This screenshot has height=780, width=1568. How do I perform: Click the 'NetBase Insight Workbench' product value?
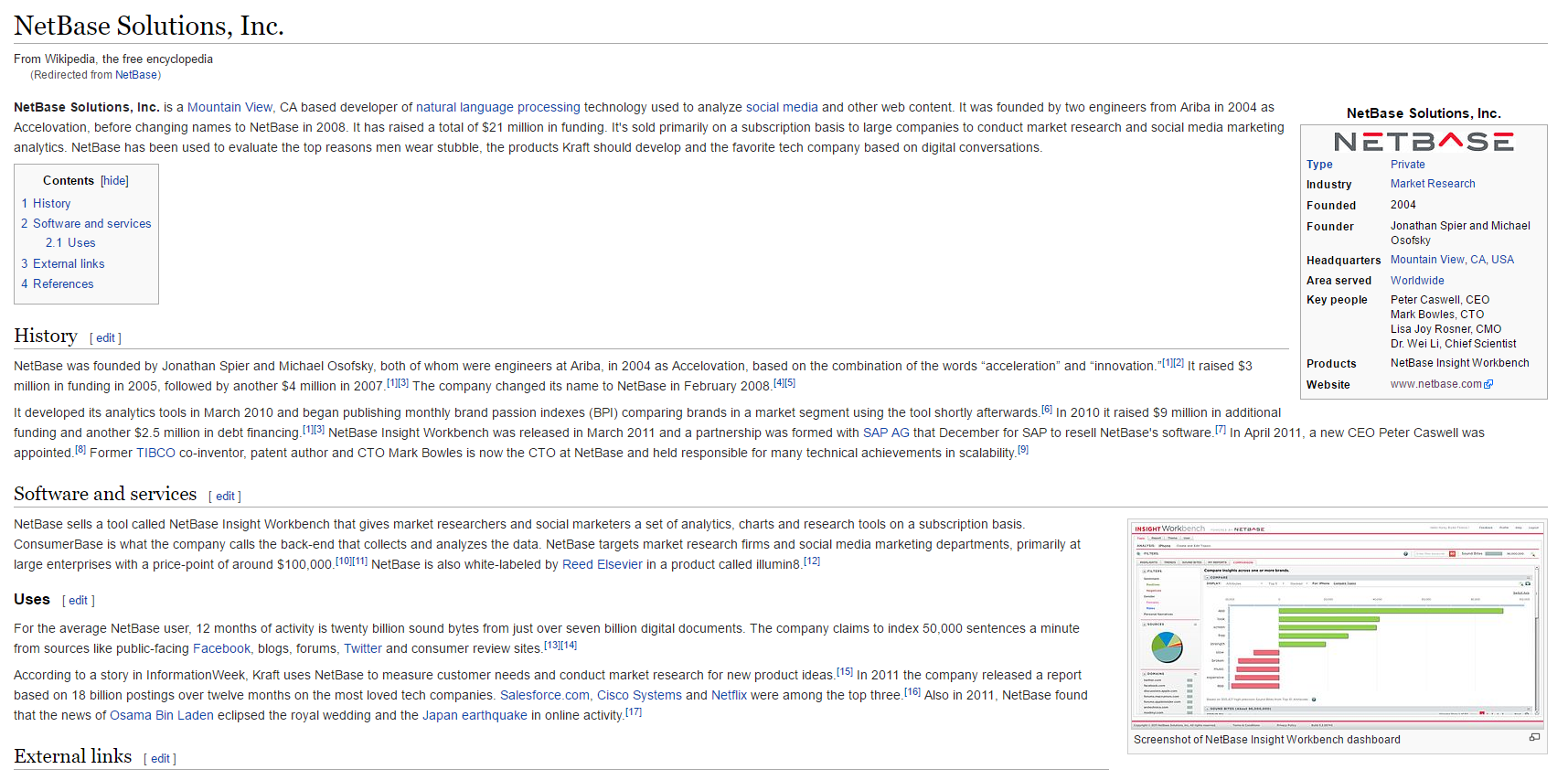[x=1460, y=363]
